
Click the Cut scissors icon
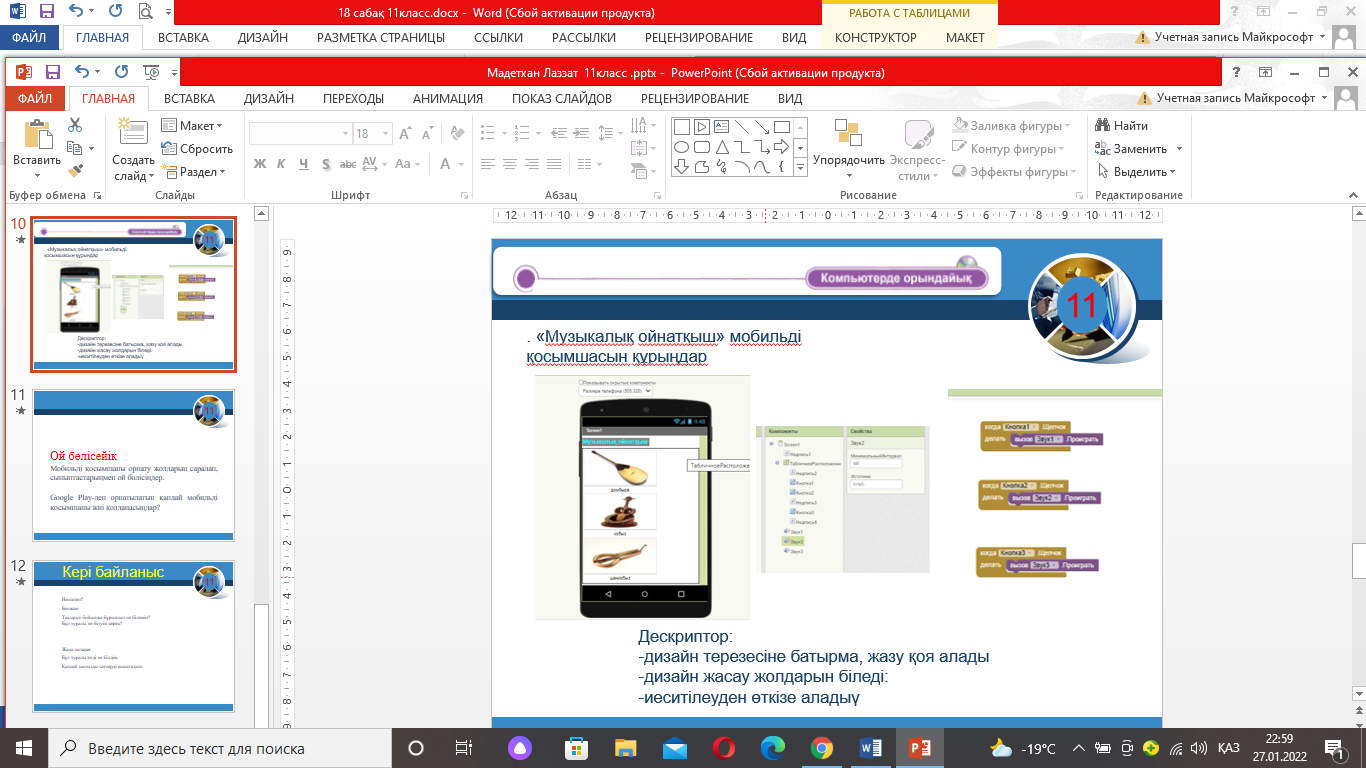coord(75,126)
